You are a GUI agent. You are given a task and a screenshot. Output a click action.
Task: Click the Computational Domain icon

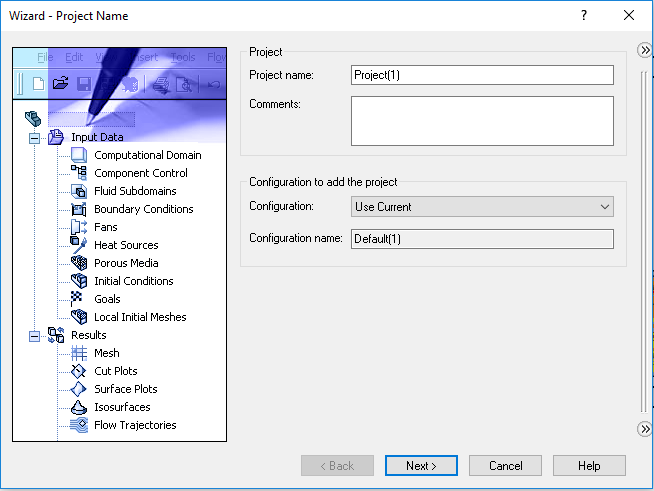79,155
